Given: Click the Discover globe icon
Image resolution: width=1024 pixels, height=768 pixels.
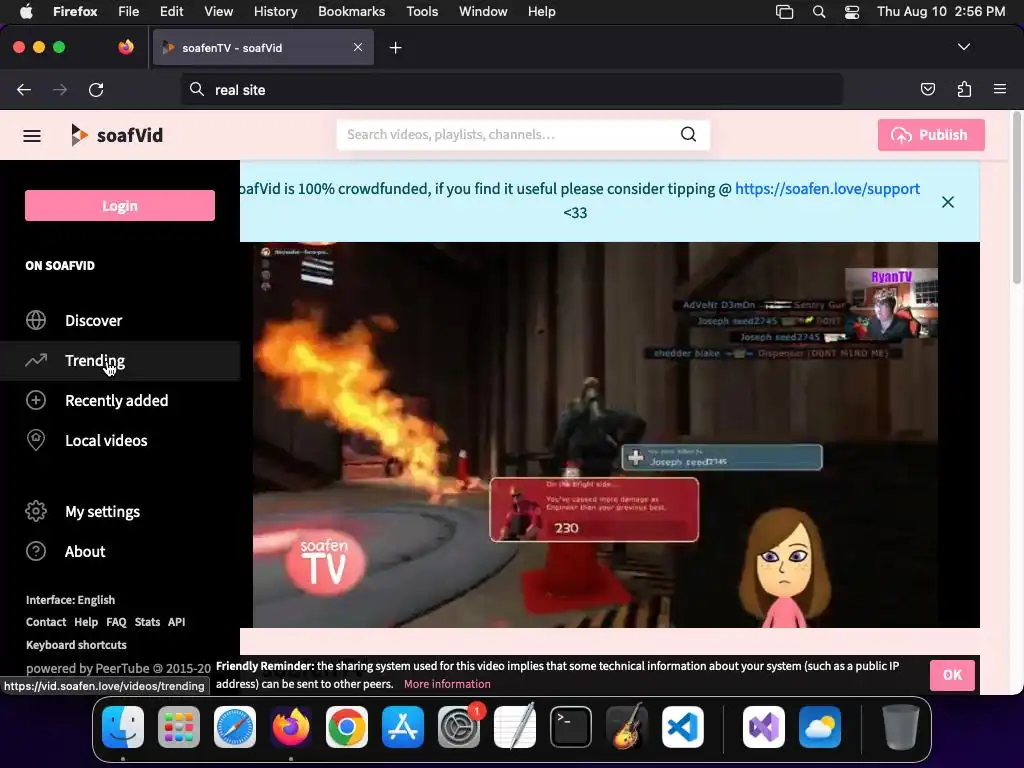Looking at the screenshot, I should click(x=36, y=320).
